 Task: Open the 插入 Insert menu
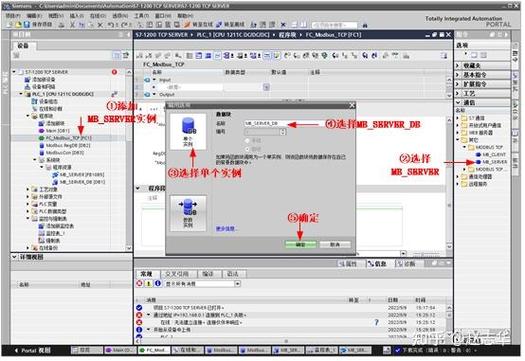76,16
